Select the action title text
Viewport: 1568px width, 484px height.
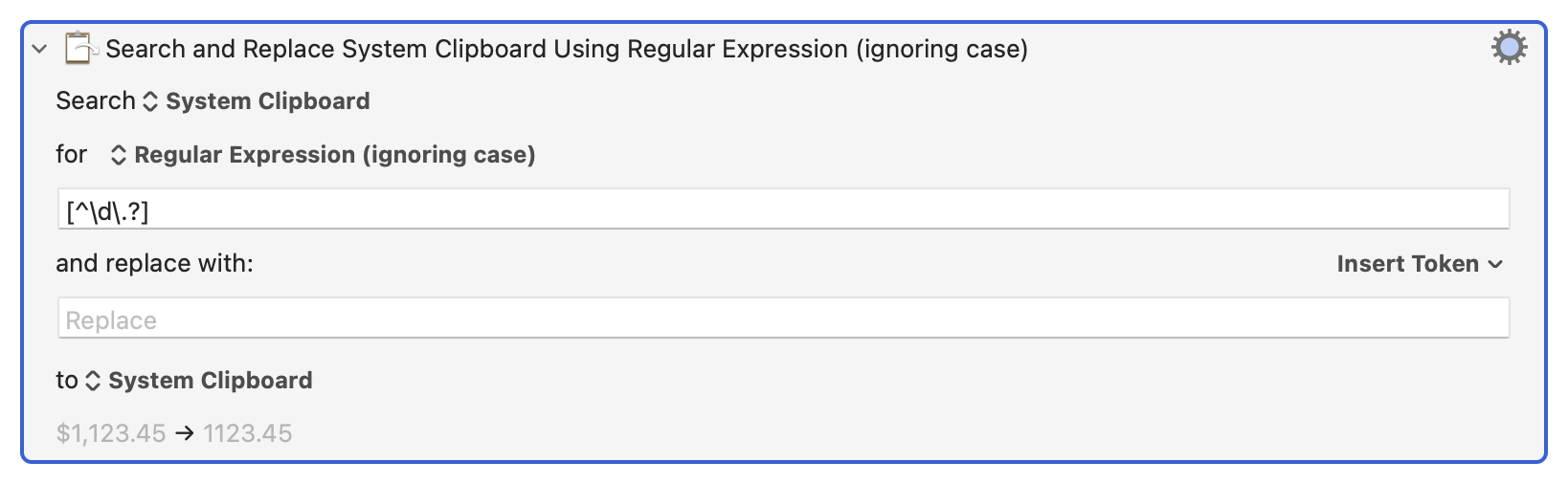tap(566, 49)
